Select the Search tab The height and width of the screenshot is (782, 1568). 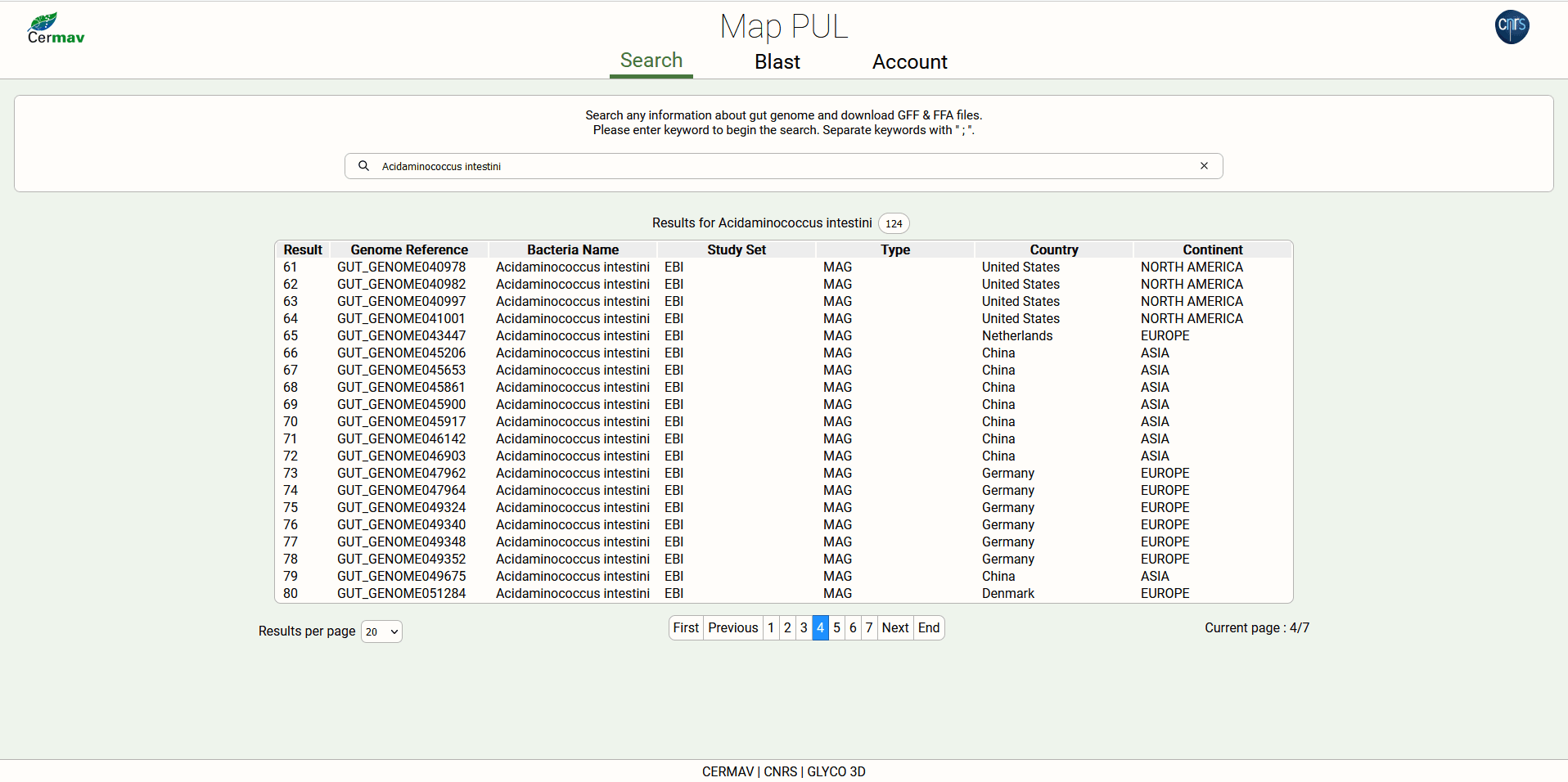pyautogui.click(x=651, y=61)
